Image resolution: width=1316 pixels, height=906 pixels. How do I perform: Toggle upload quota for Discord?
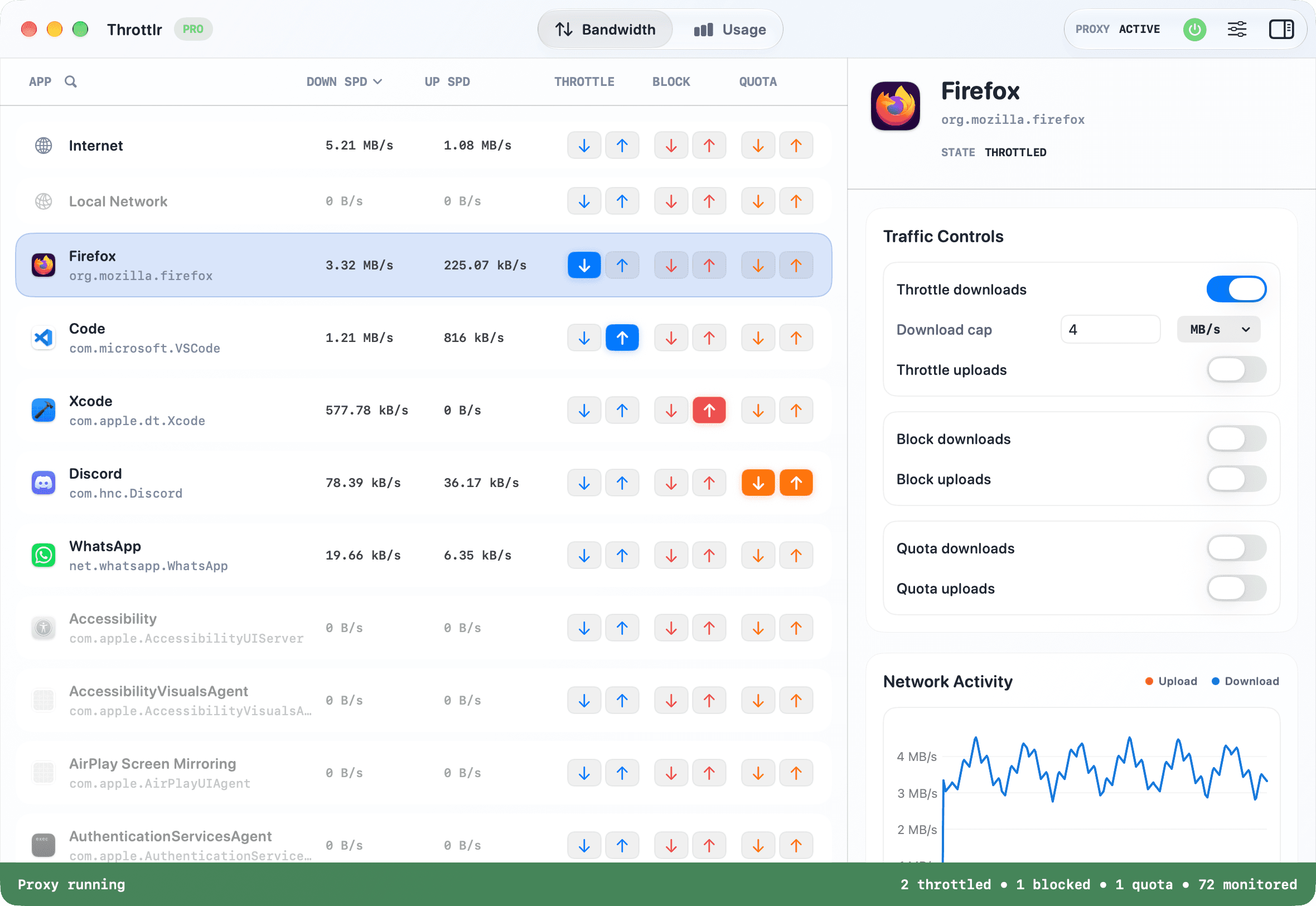(796, 483)
